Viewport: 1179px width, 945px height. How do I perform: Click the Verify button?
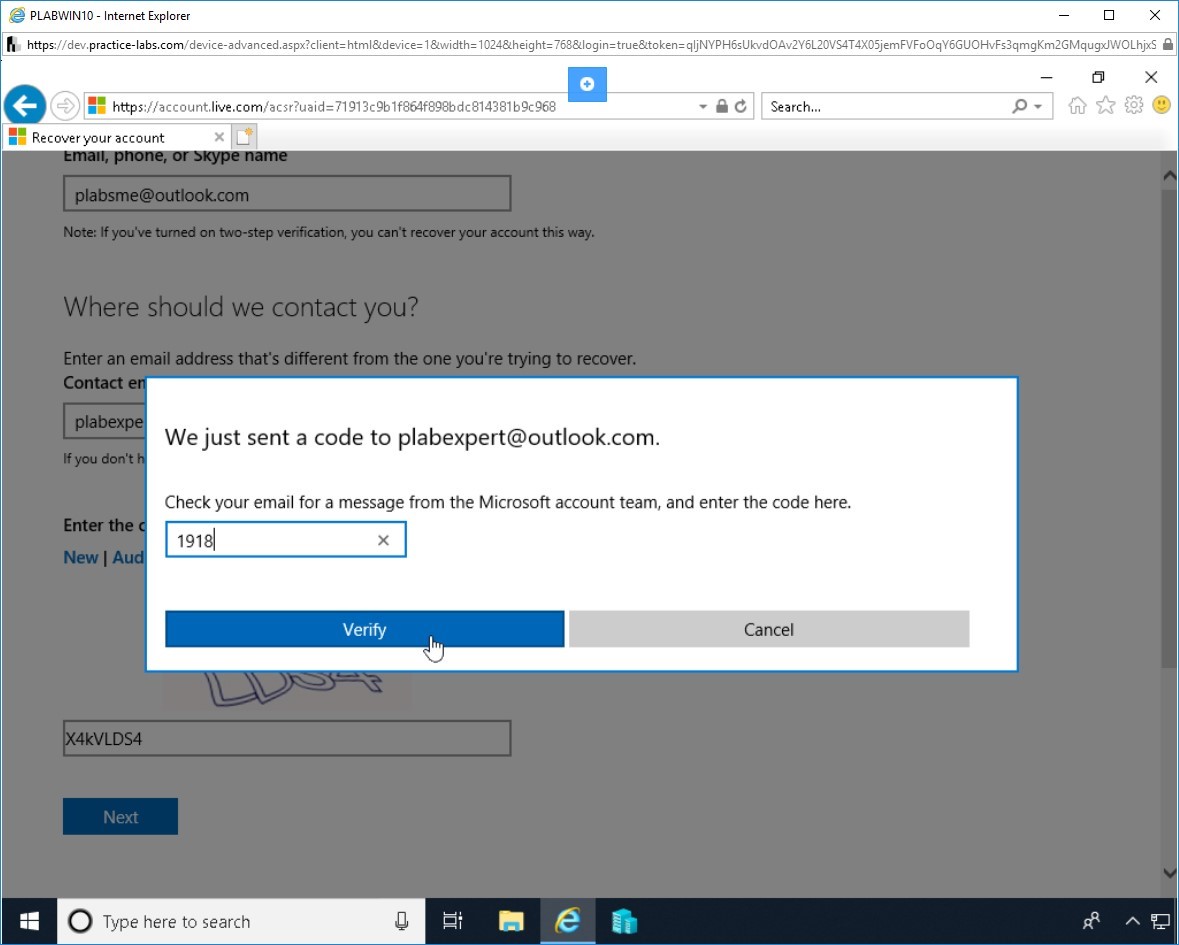365,629
